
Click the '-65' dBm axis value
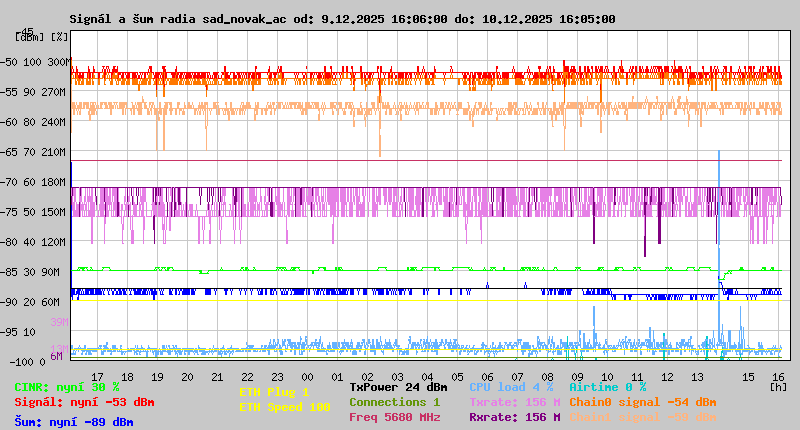(9, 153)
